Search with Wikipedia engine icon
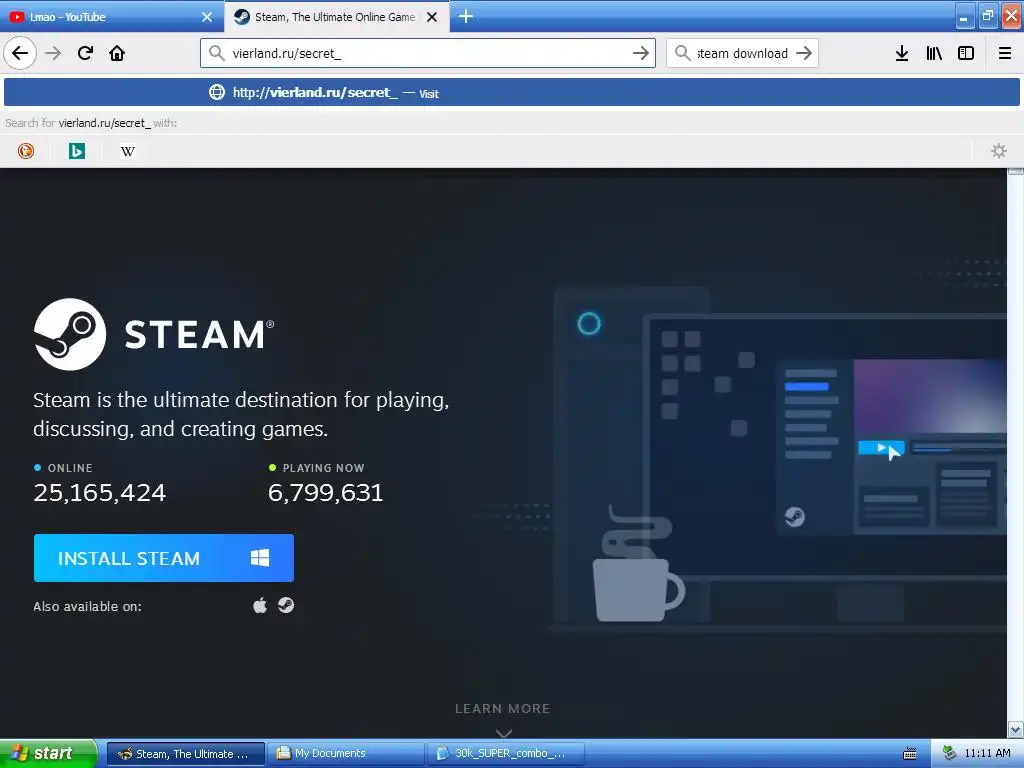1024x768 pixels. (128, 151)
